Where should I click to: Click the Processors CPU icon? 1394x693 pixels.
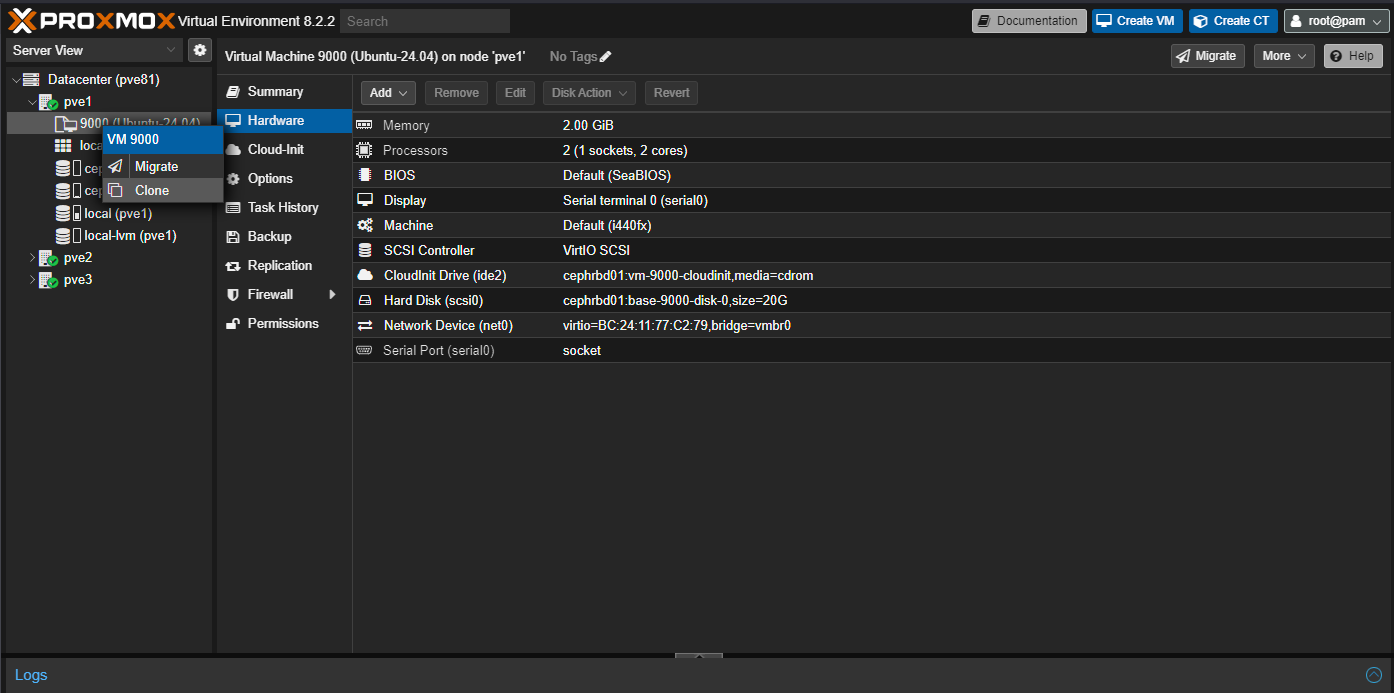(x=364, y=150)
